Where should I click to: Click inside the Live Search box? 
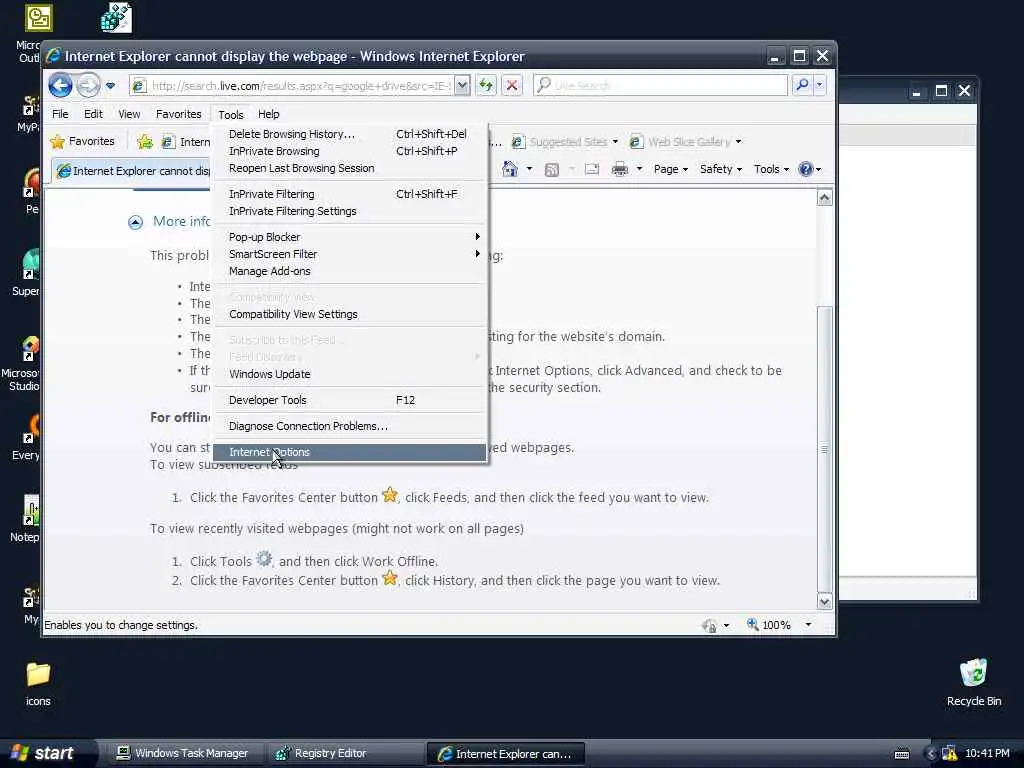pyautogui.click(x=661, y=85)
